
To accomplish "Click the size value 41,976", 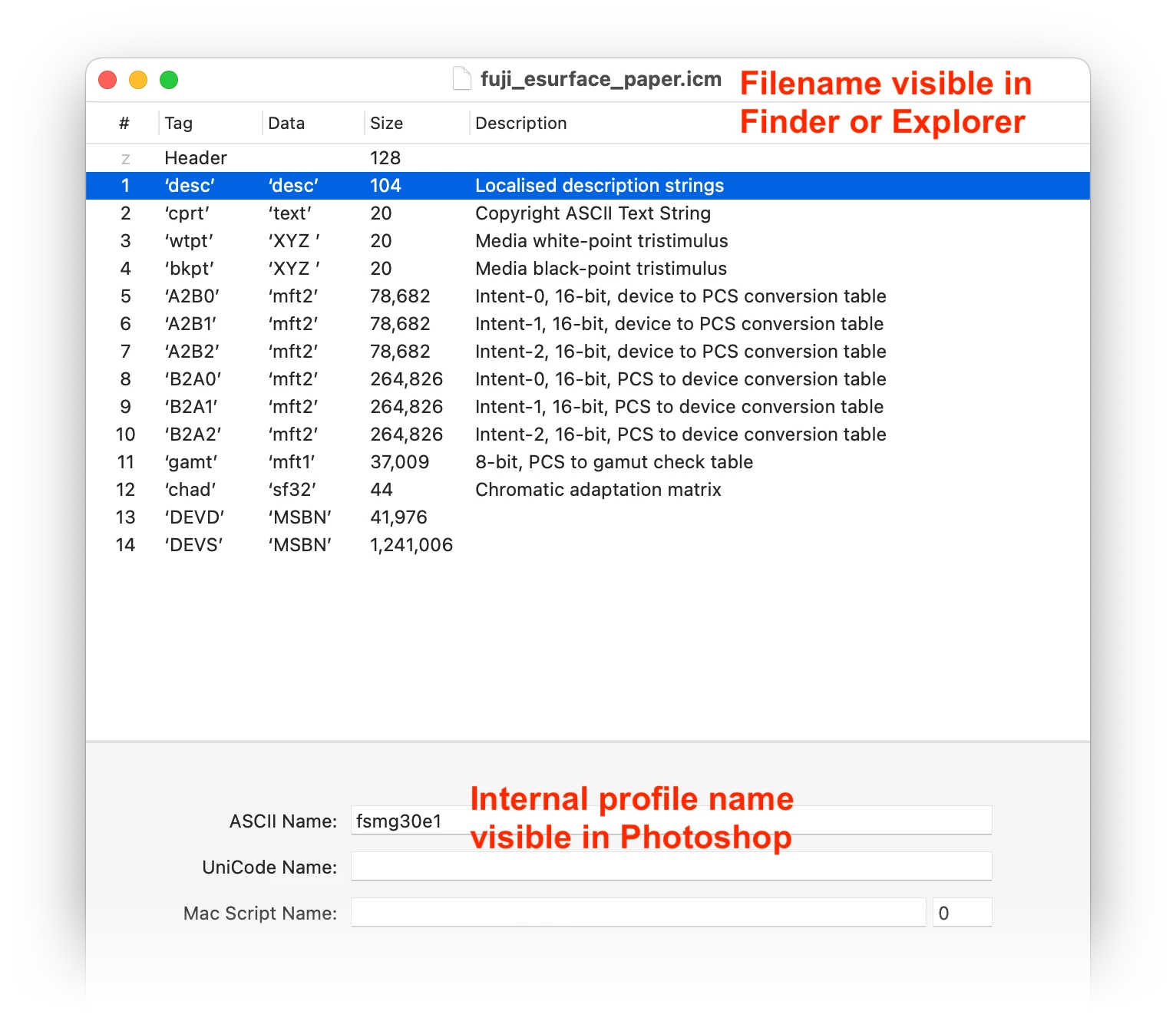I will [398, 517].
